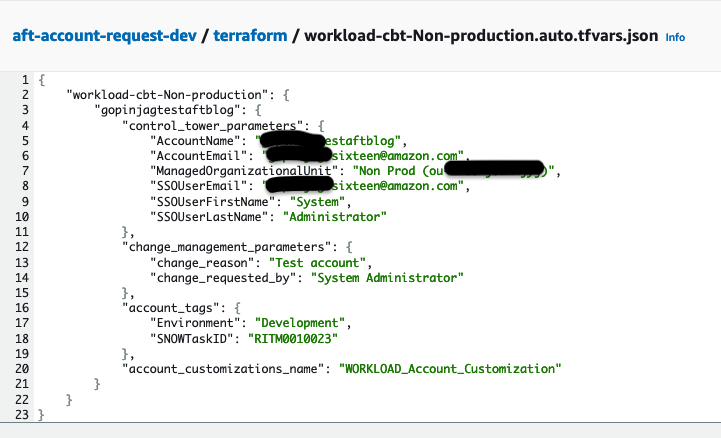721x438 pixels.
Task: Click the "RITM0010023" value
Action: click(293, 339)
